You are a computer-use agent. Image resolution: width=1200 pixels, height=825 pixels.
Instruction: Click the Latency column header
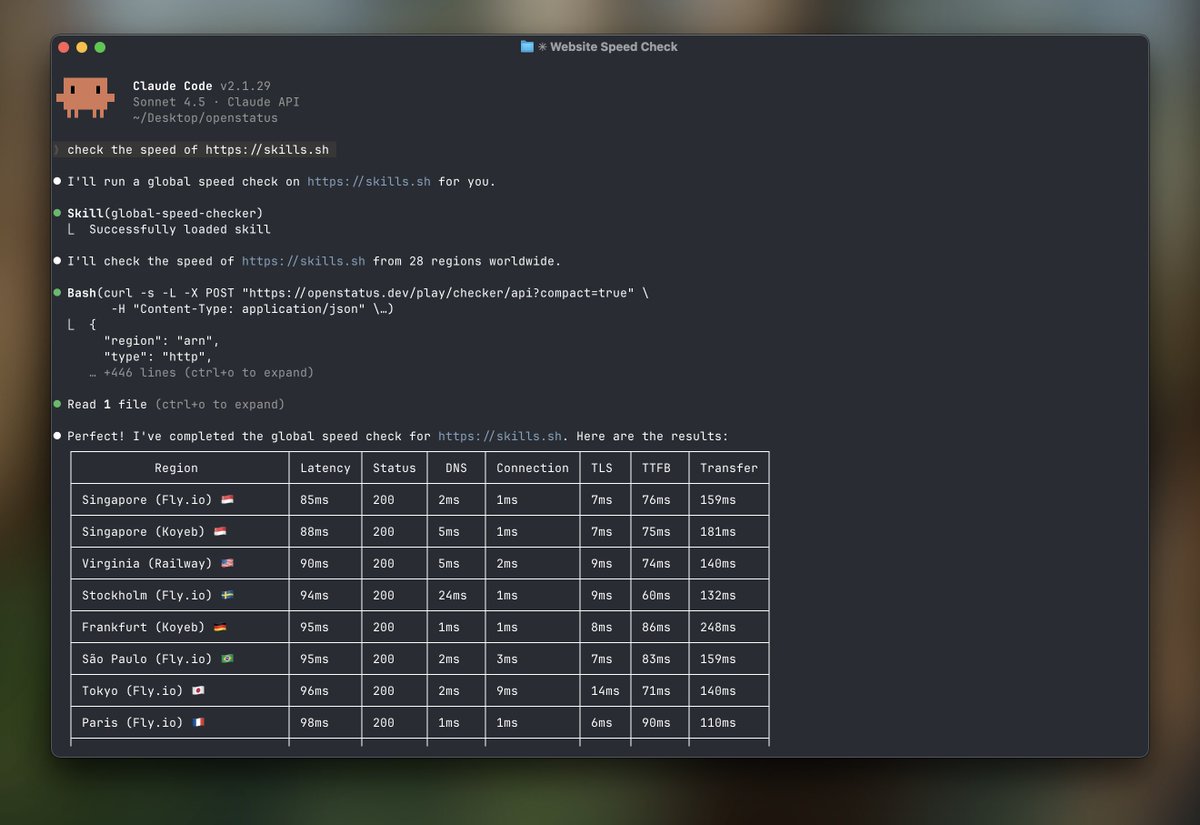(325, 468)
